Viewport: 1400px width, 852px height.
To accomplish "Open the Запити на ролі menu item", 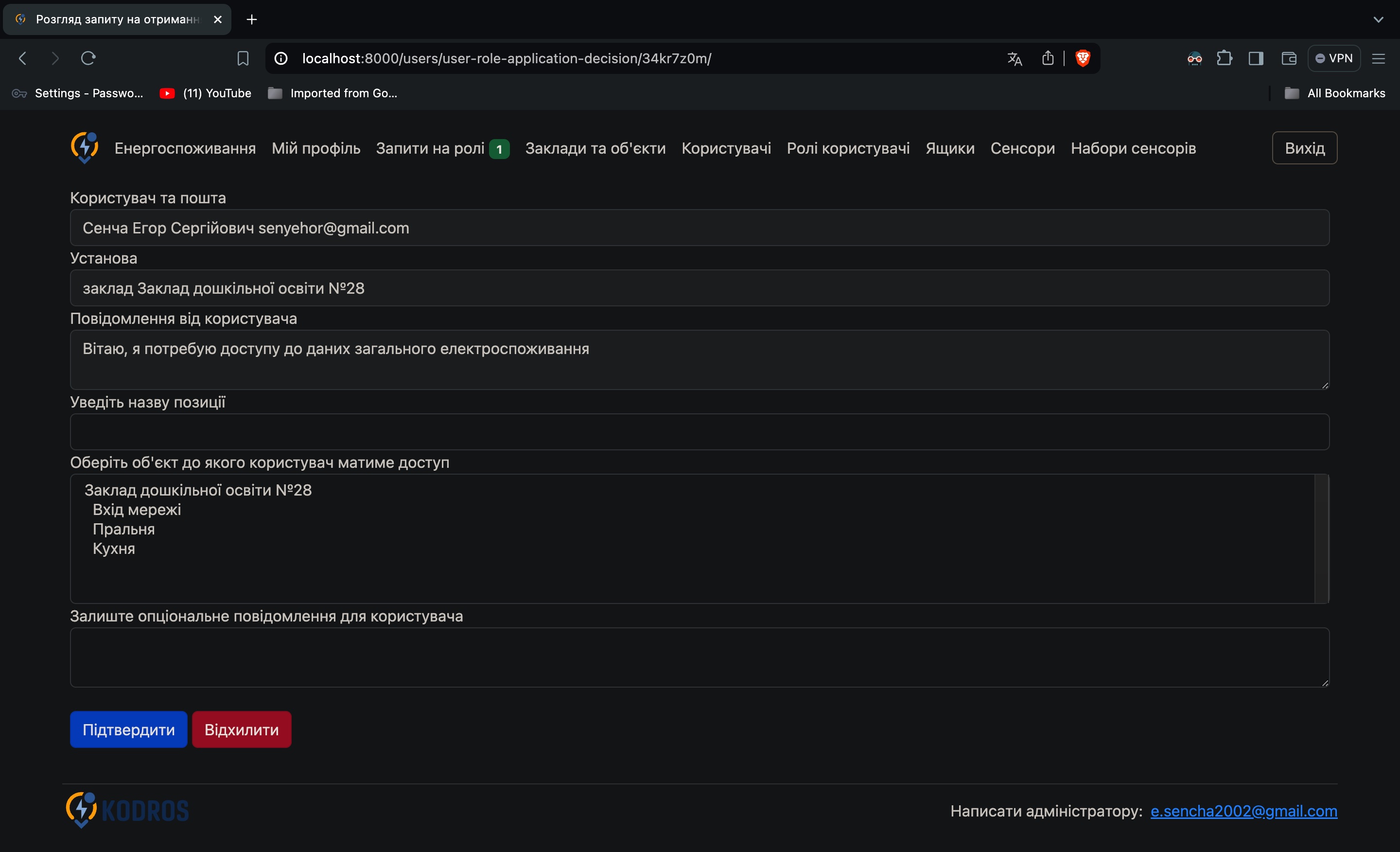I will [x=430, y=148].
